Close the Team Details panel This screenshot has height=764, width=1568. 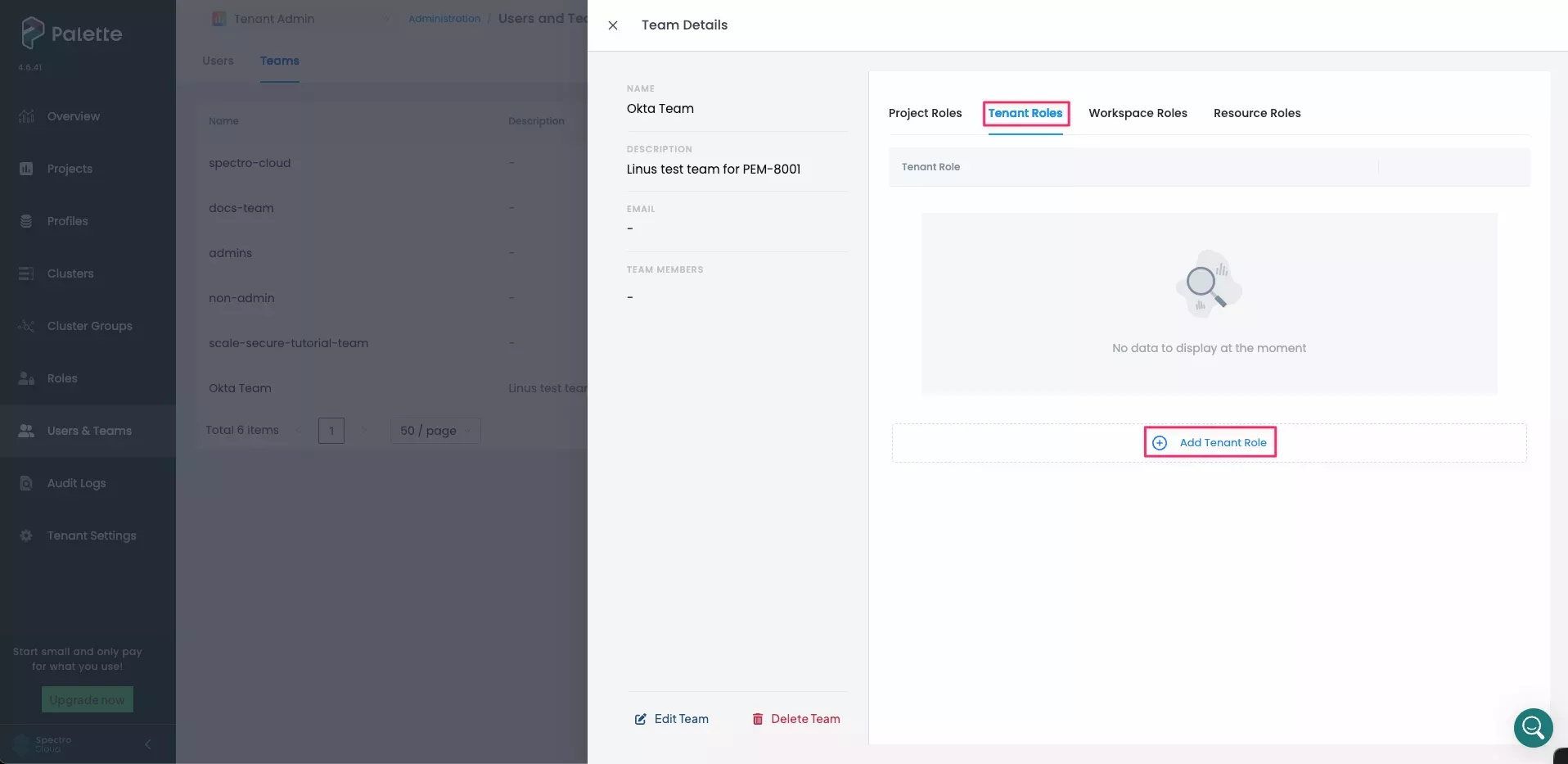click(613, 25)
